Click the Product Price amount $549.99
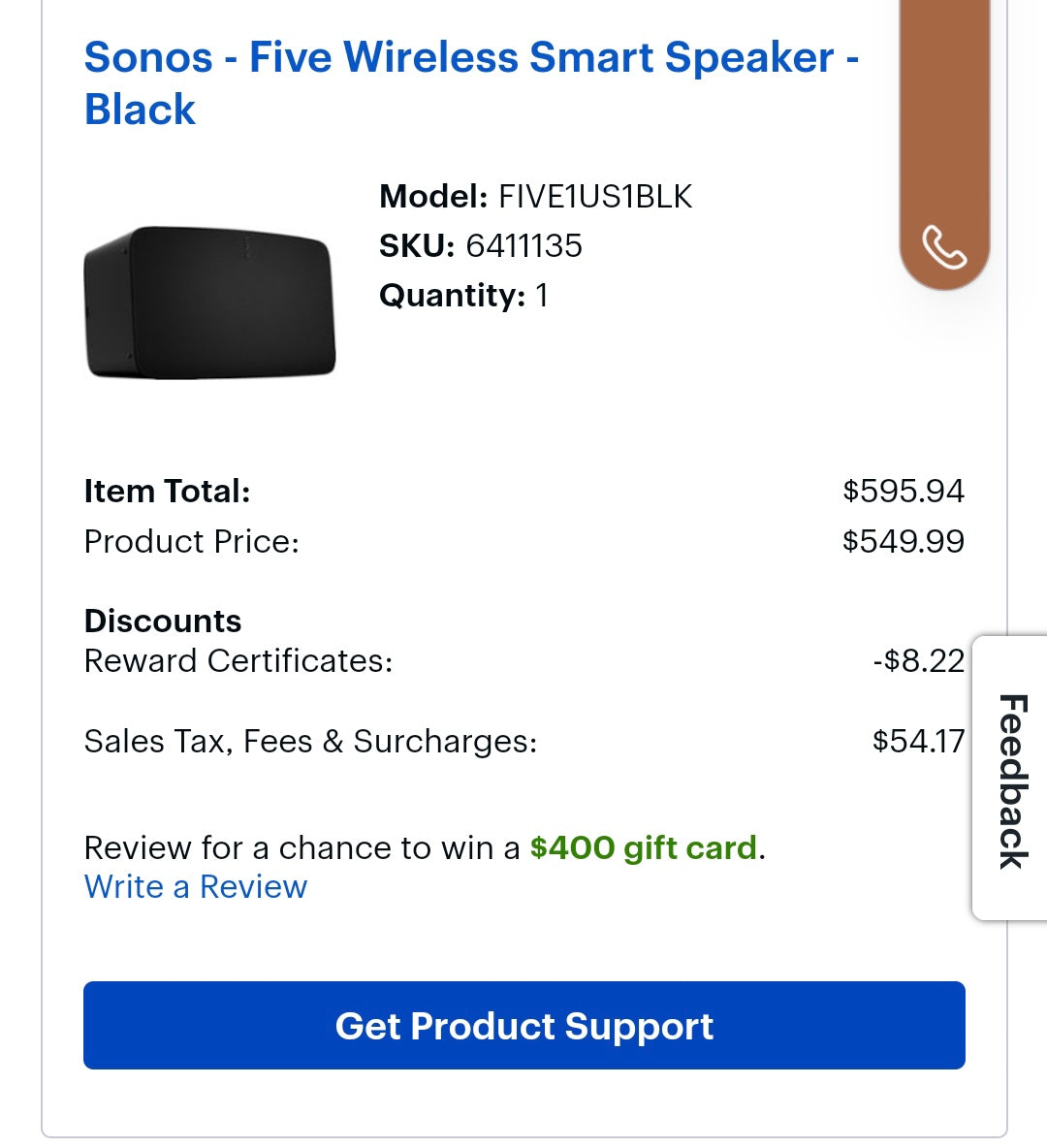This screenshot has height=1148, width=1047. [x=903, y=541]
